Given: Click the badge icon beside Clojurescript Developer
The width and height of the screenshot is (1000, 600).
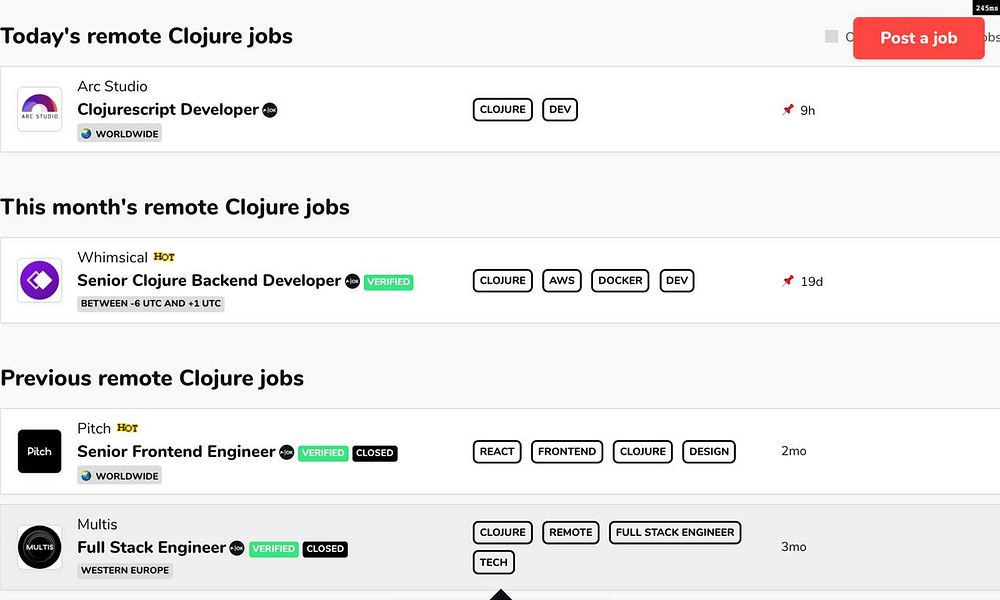Looking at the screenshot, I should tap(270, 110).
